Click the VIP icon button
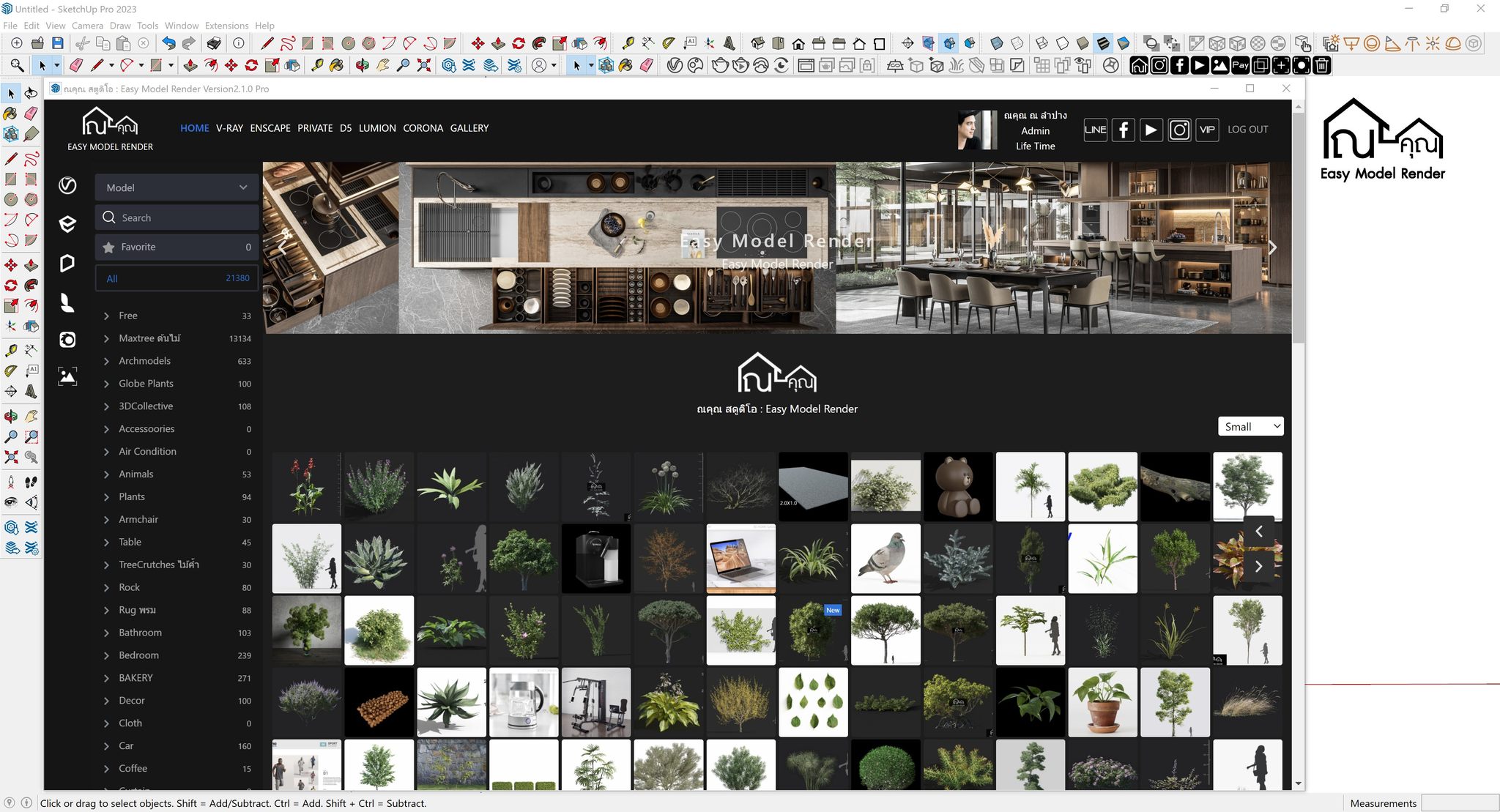 [x=1206, y=130]
